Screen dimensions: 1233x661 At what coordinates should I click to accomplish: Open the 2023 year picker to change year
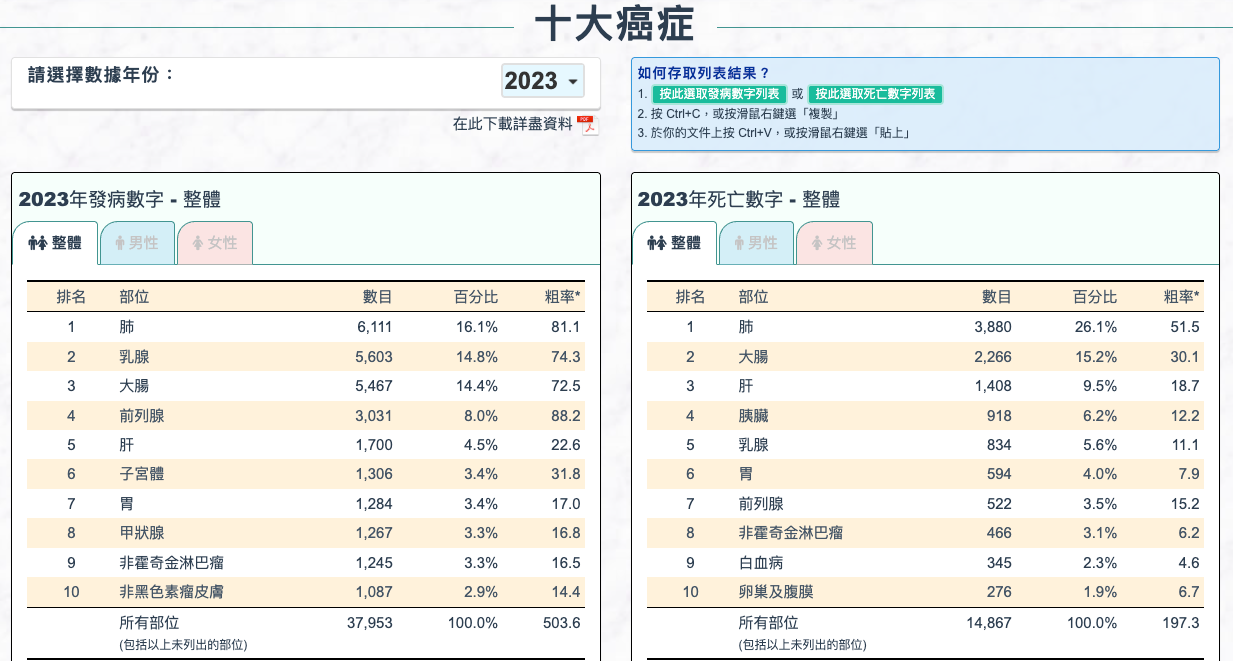tap(543, 81)
